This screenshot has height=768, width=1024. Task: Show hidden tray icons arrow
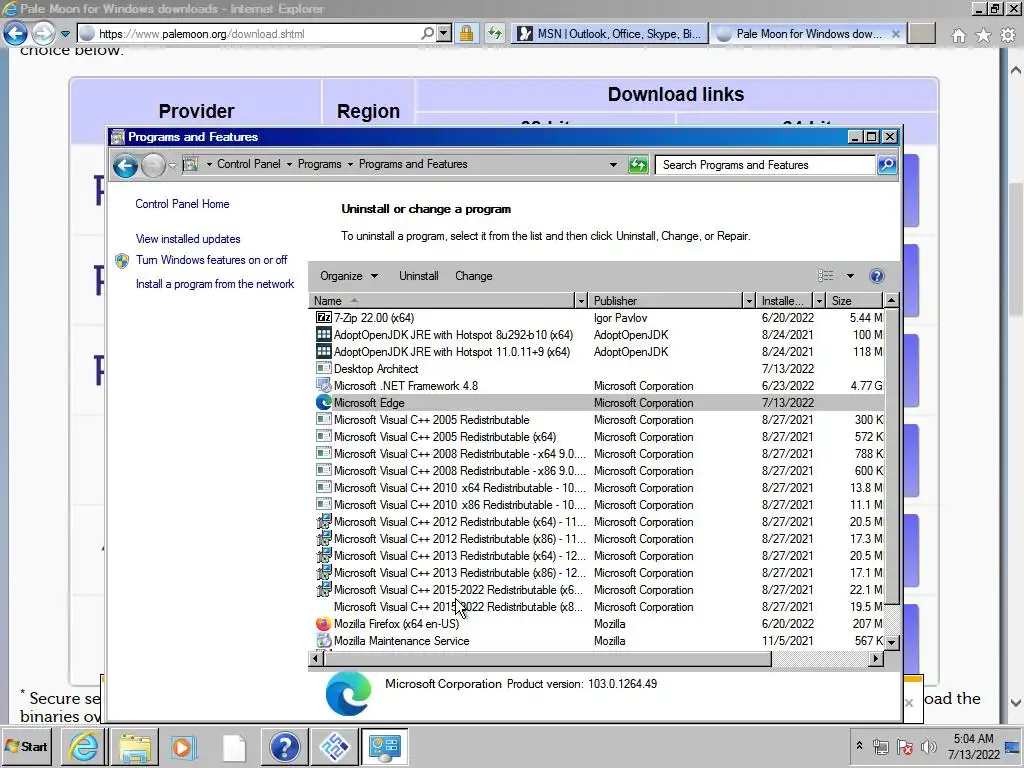[859, 746]
